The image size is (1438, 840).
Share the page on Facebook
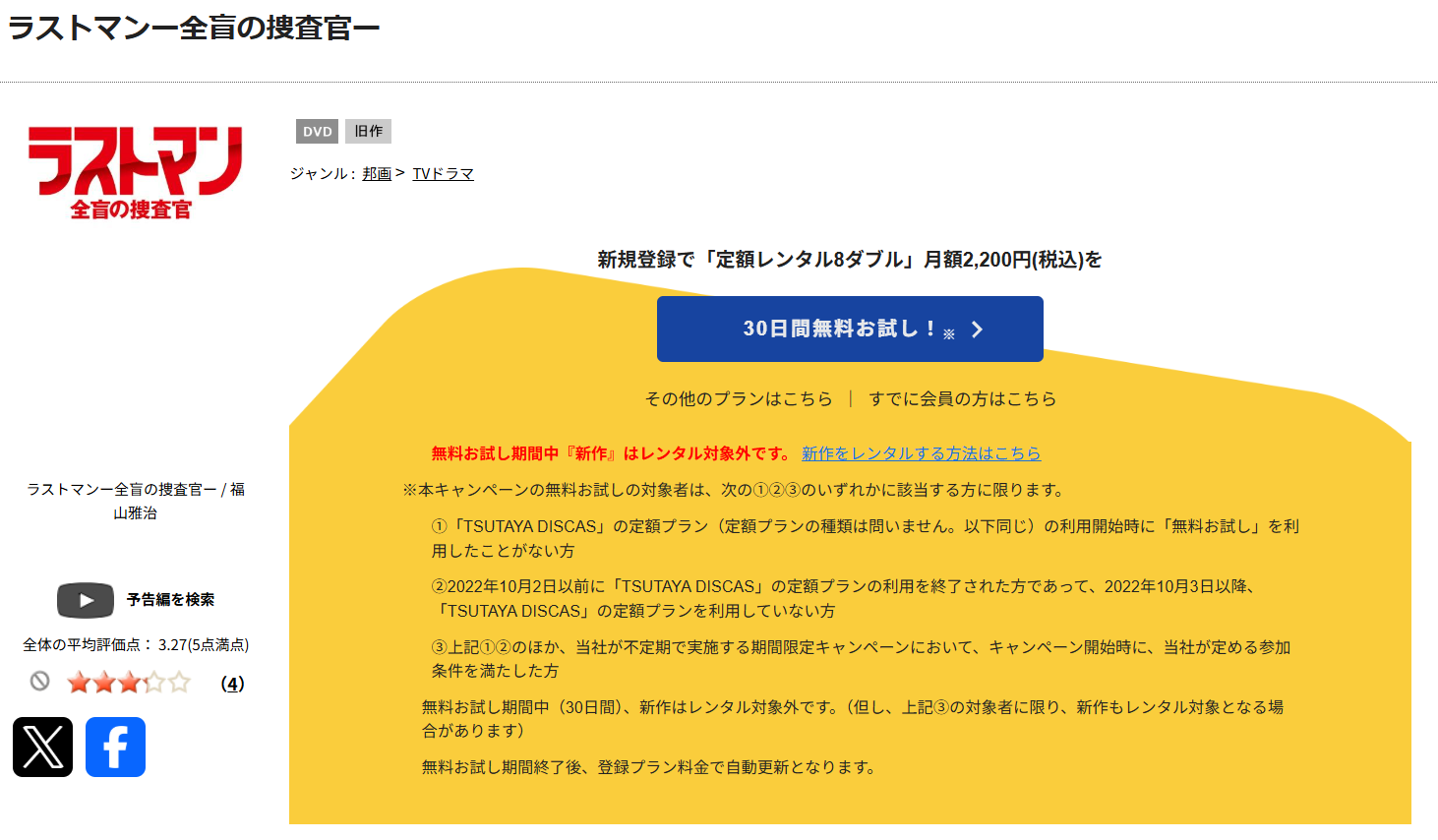pyautogui.click(x=115, y=748)
